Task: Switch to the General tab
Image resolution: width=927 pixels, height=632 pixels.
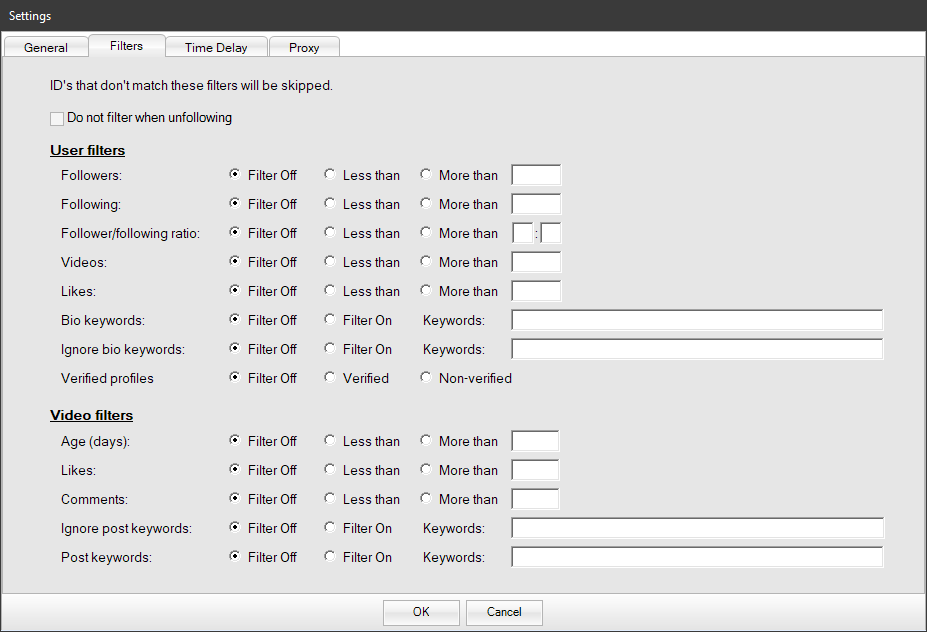Action: coord(46,47)
